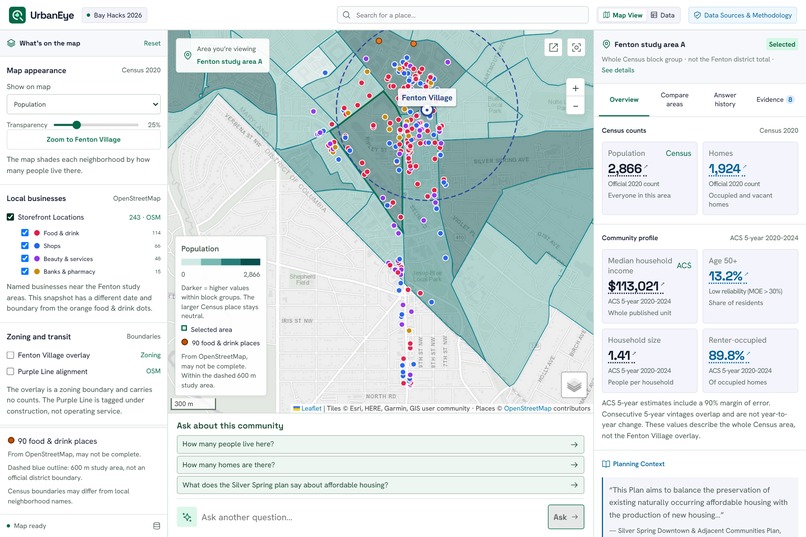Image resolution: width=806 pixels, height=537 pixels.
Task: Click the layers icon beside What's on the map
Action: coord(11,43)
